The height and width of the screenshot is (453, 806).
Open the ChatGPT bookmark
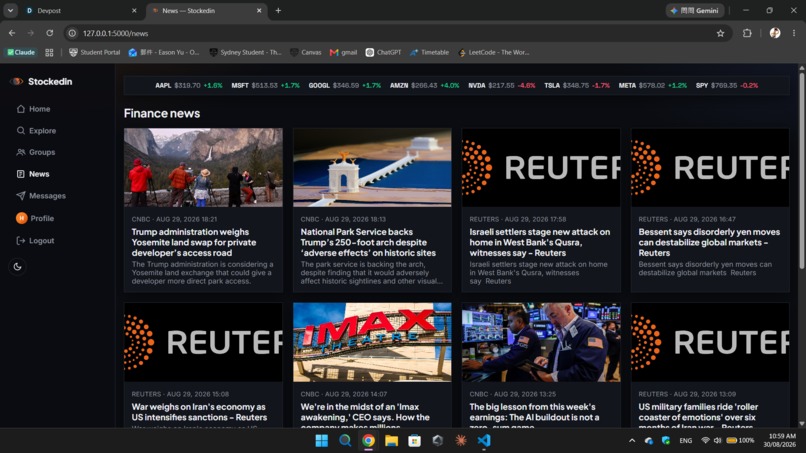point(383,52)
